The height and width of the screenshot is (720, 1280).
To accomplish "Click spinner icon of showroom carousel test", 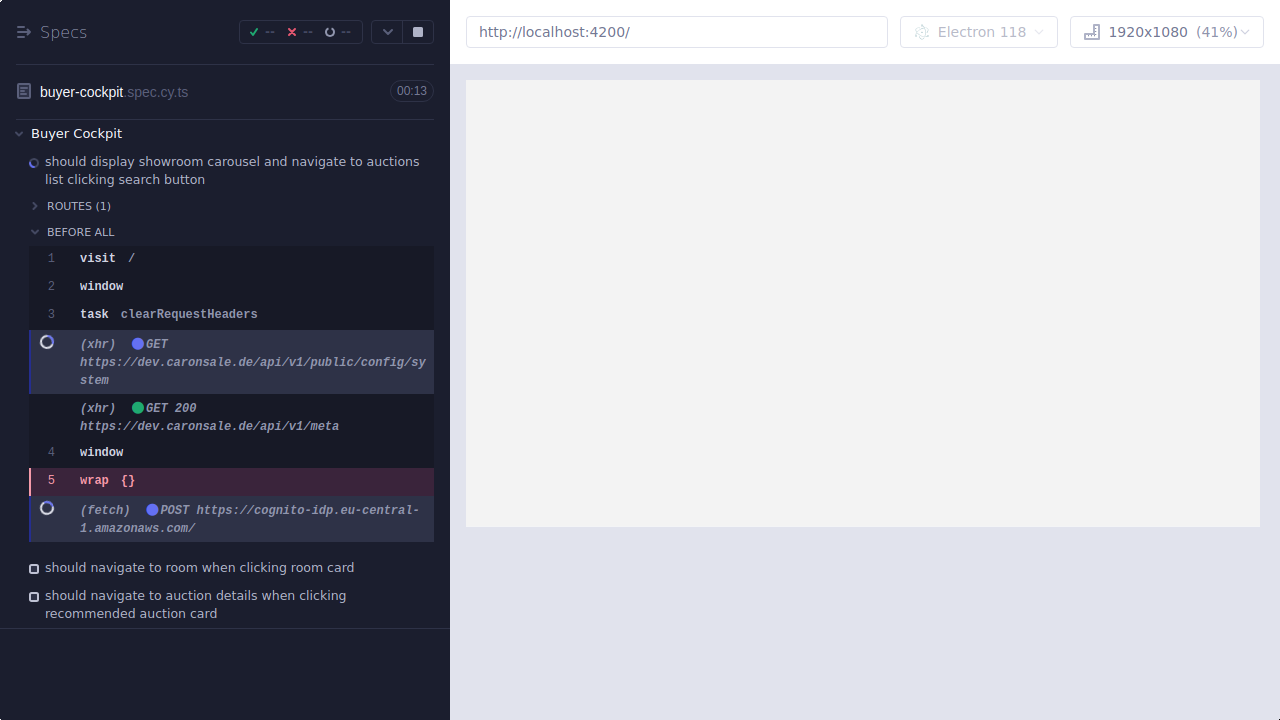I will 34,162.
